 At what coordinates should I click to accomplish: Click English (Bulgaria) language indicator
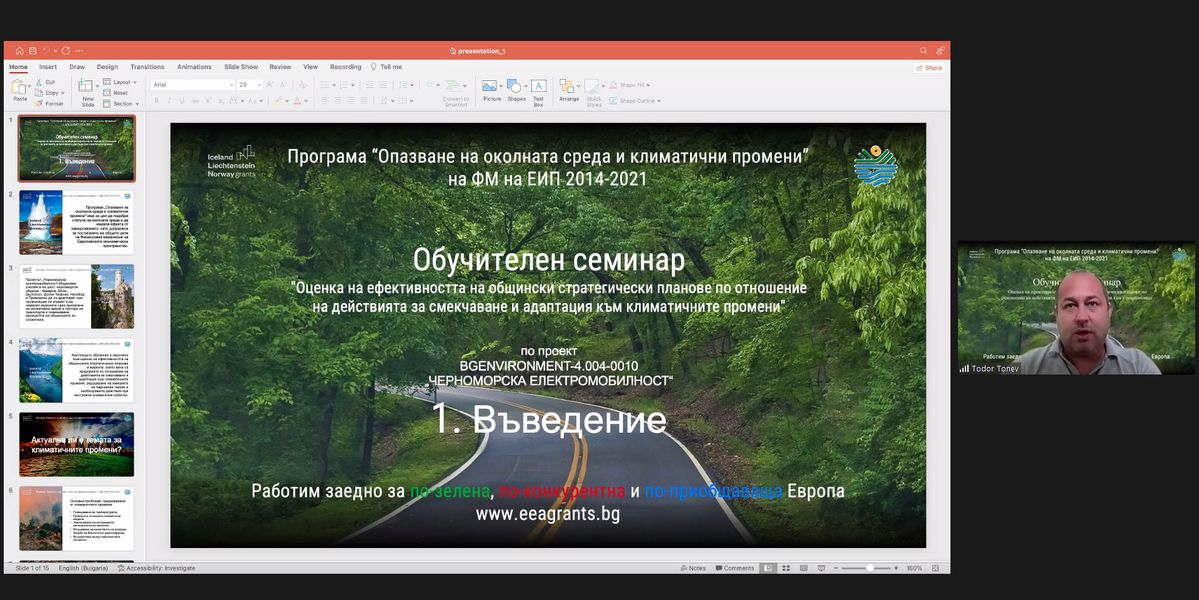tap(83, 568)
